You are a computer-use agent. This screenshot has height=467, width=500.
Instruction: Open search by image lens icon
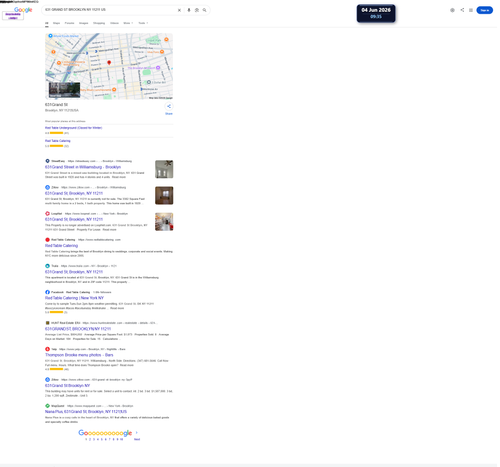click(197, 10)
